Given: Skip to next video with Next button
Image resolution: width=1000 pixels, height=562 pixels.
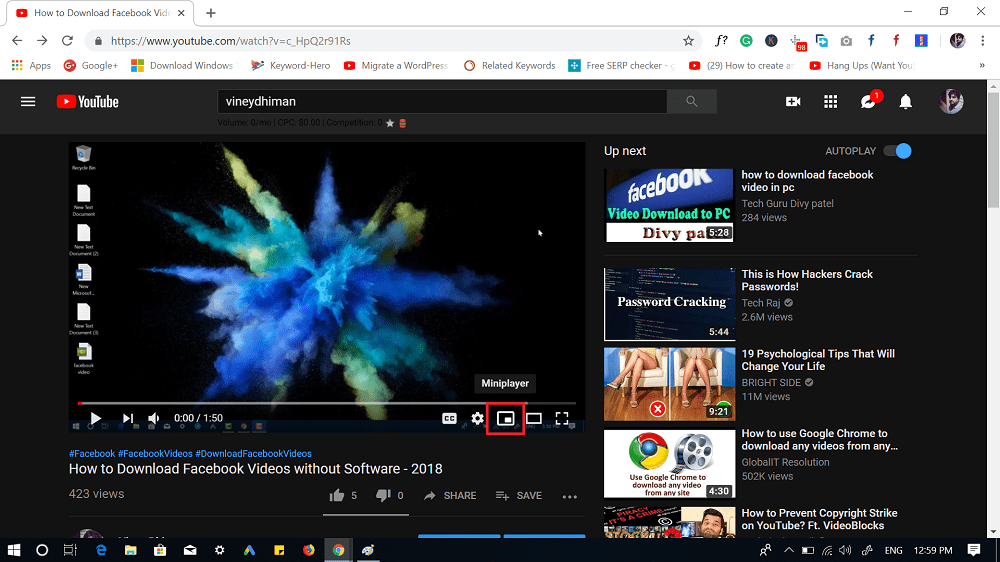Looking at the screenshot, I should [x=128, y=418].
